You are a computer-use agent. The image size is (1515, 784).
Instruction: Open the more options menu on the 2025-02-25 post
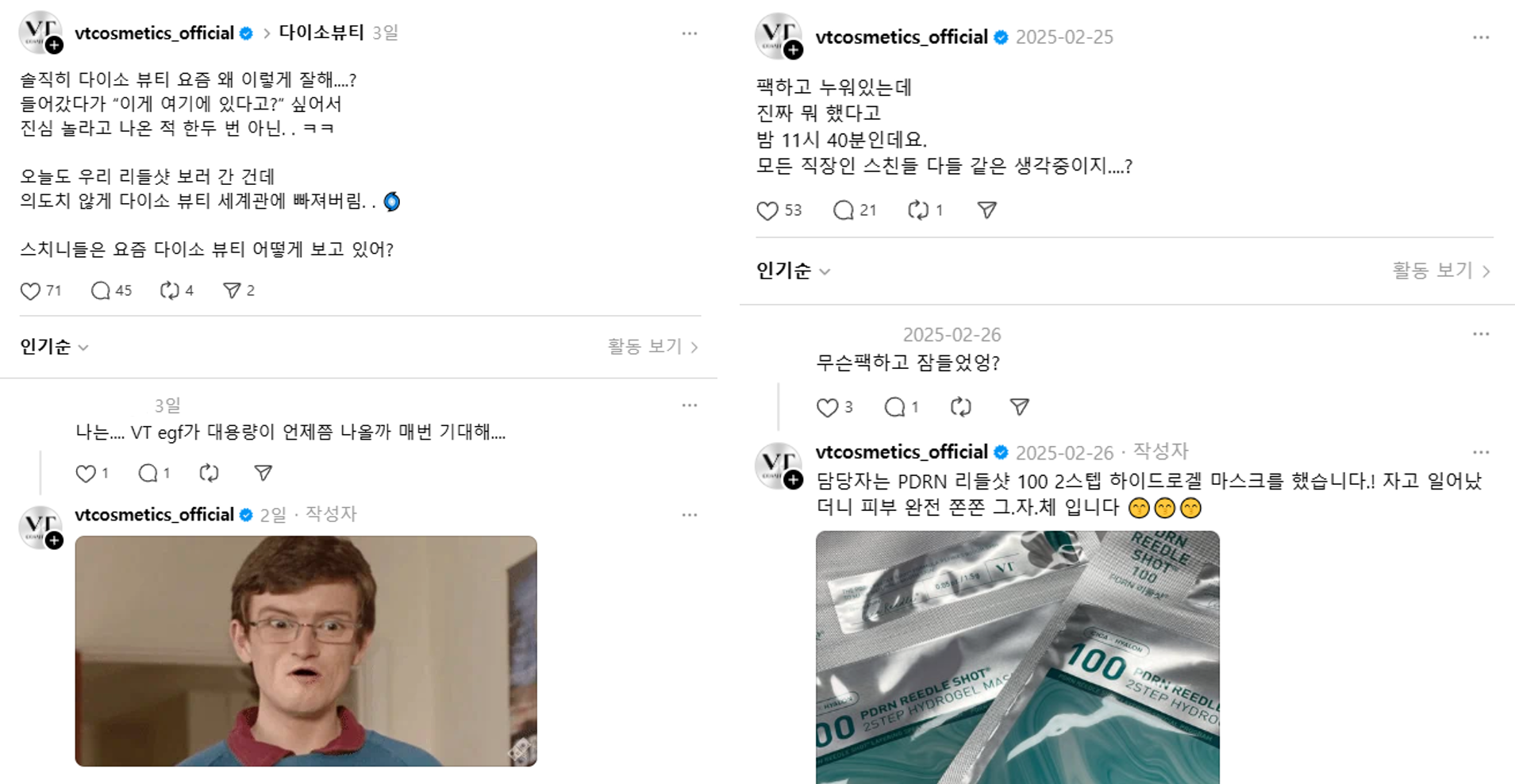point(1481,37)
